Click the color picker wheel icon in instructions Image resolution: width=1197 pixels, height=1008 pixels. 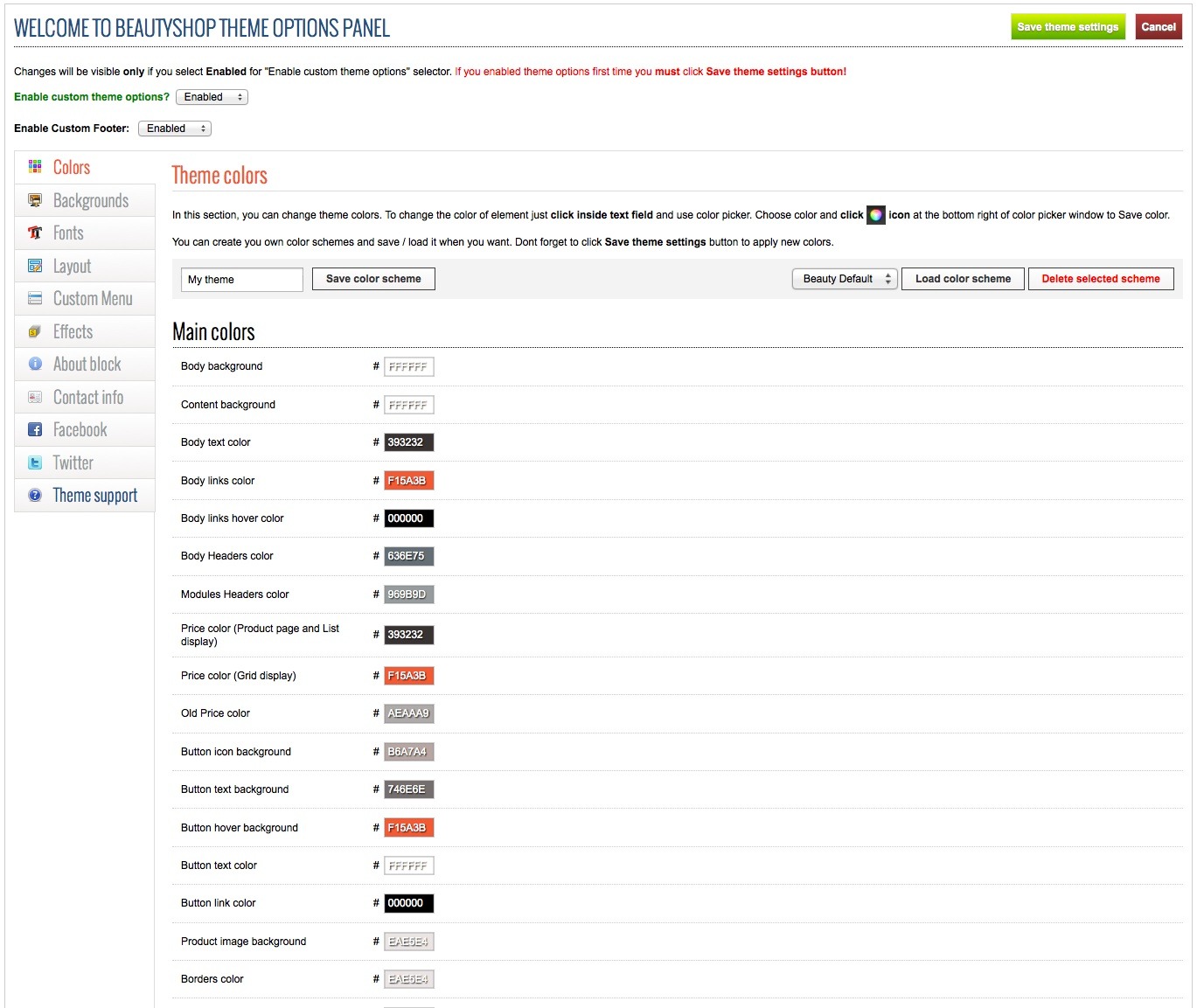click(x=876, y=215)
